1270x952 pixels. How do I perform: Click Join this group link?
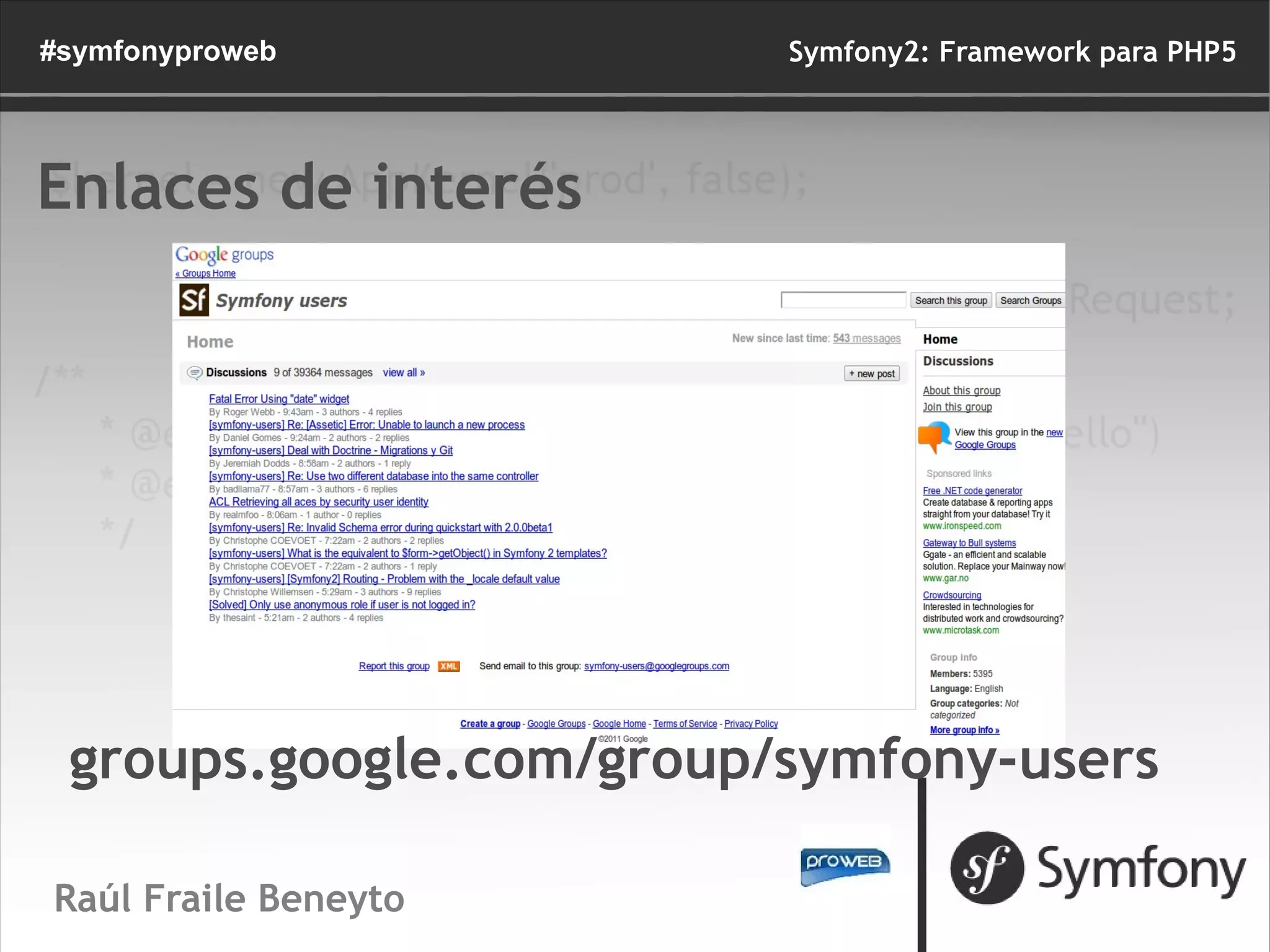tap(957, 407)
